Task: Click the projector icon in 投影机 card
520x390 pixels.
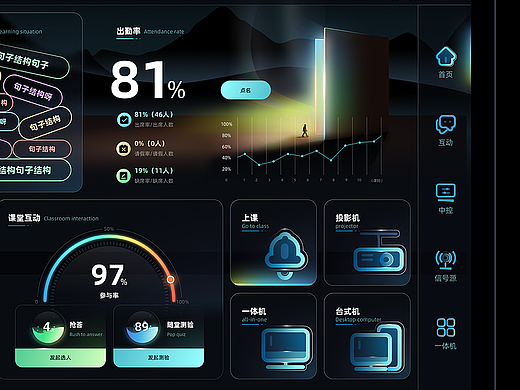Action: 379,252
